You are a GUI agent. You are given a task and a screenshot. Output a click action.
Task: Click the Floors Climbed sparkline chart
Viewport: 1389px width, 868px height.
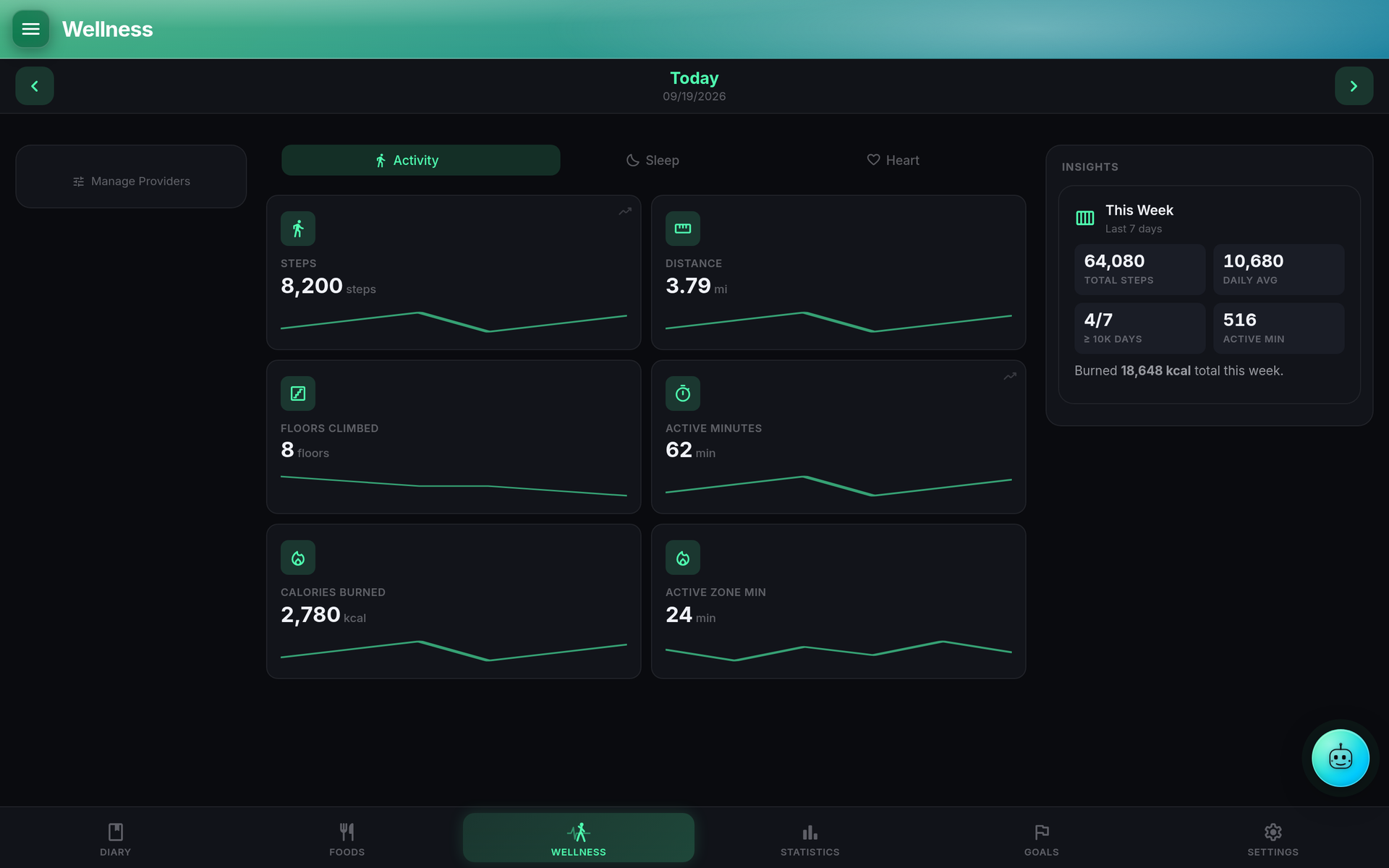(454, 486)
